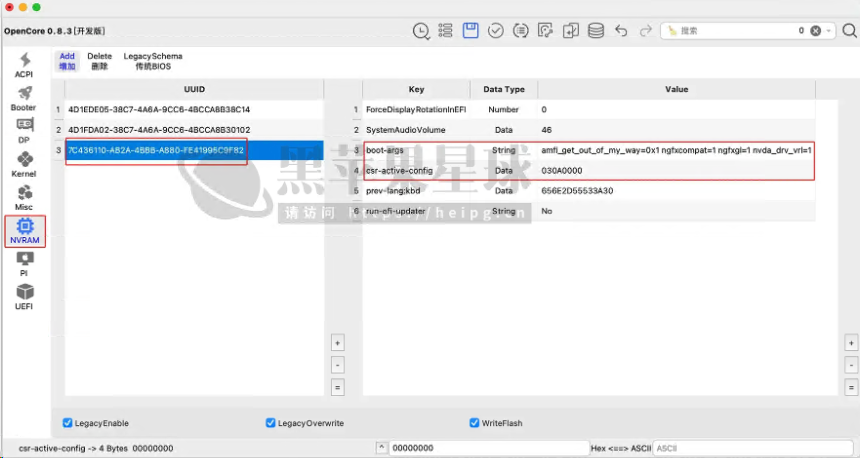Click the magnifying glass search icon
860x458 pixels.
point(849,31)
